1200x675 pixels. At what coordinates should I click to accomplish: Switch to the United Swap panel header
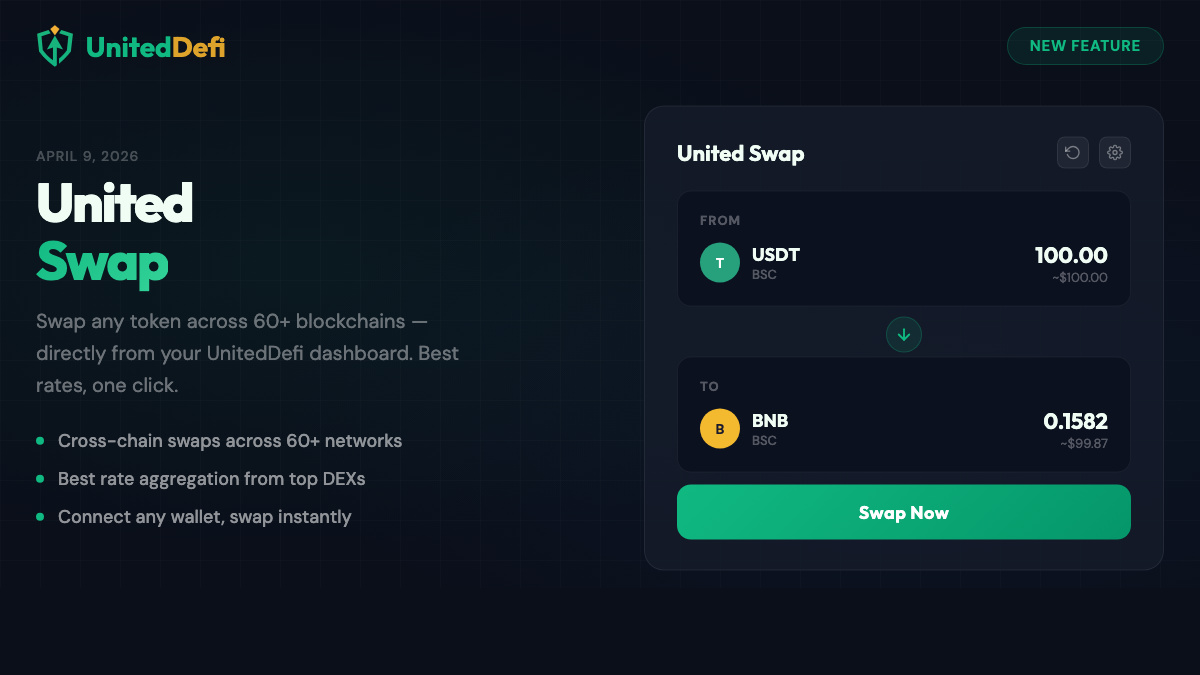tap(741, 153)
